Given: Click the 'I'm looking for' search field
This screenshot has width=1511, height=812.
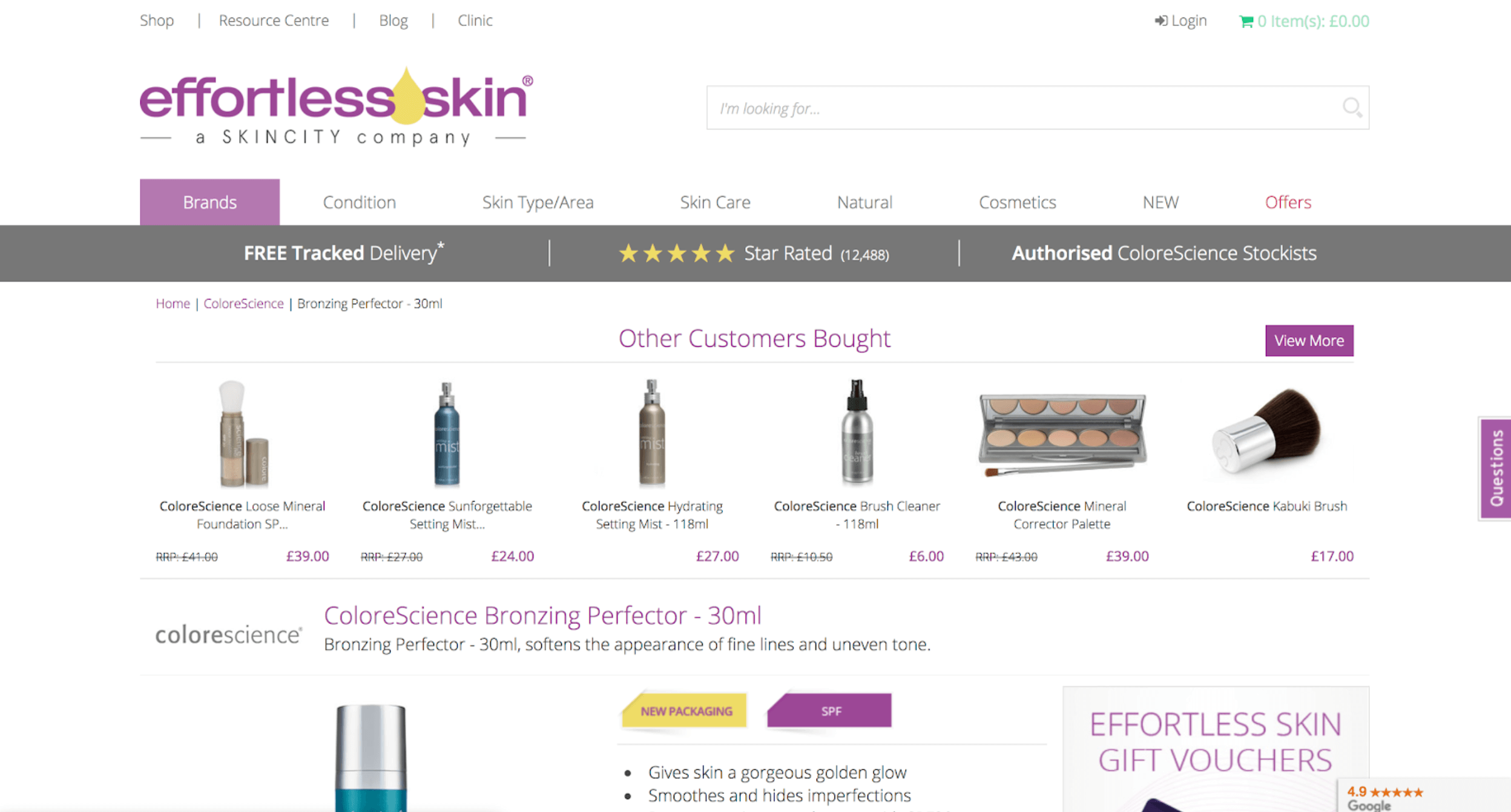Looking at the screenshot, I should coord(1037,108).
